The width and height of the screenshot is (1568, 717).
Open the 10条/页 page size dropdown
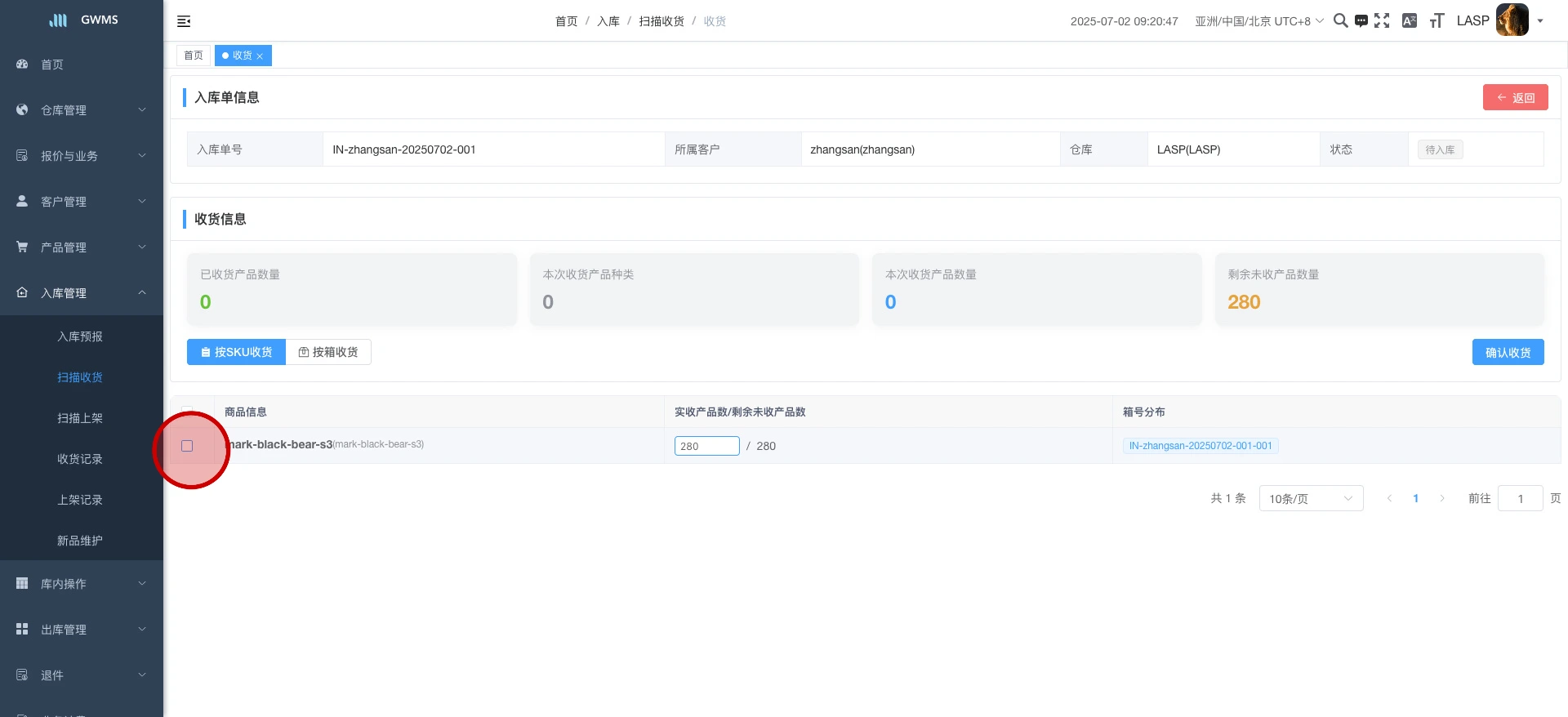1311,498
